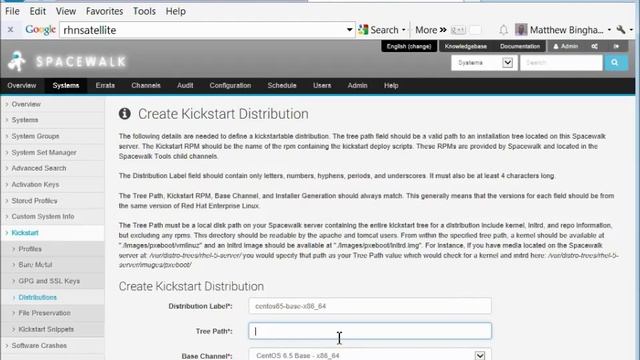Click the Distribution Label input field
The image size is (640, 360).
click(x=370, y=306)
